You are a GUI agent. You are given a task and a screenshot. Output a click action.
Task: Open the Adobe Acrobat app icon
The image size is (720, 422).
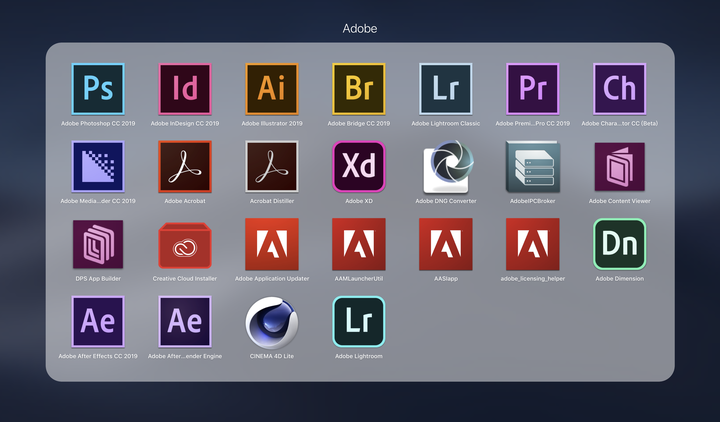185,166
